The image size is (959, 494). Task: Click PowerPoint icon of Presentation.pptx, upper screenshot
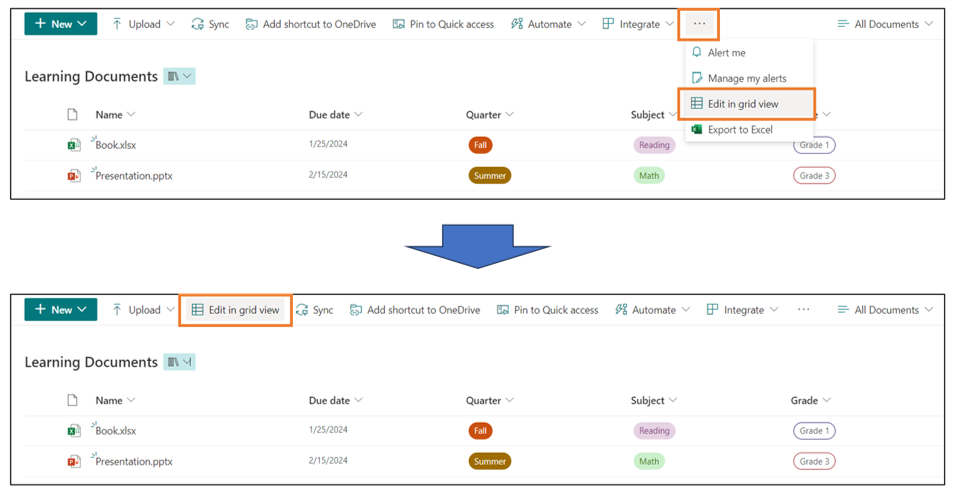(73, 175)
